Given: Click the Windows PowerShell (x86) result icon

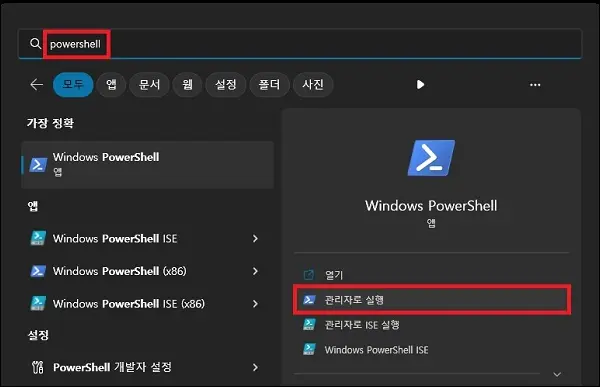Looking at the screenshot, I should (38, 271).
